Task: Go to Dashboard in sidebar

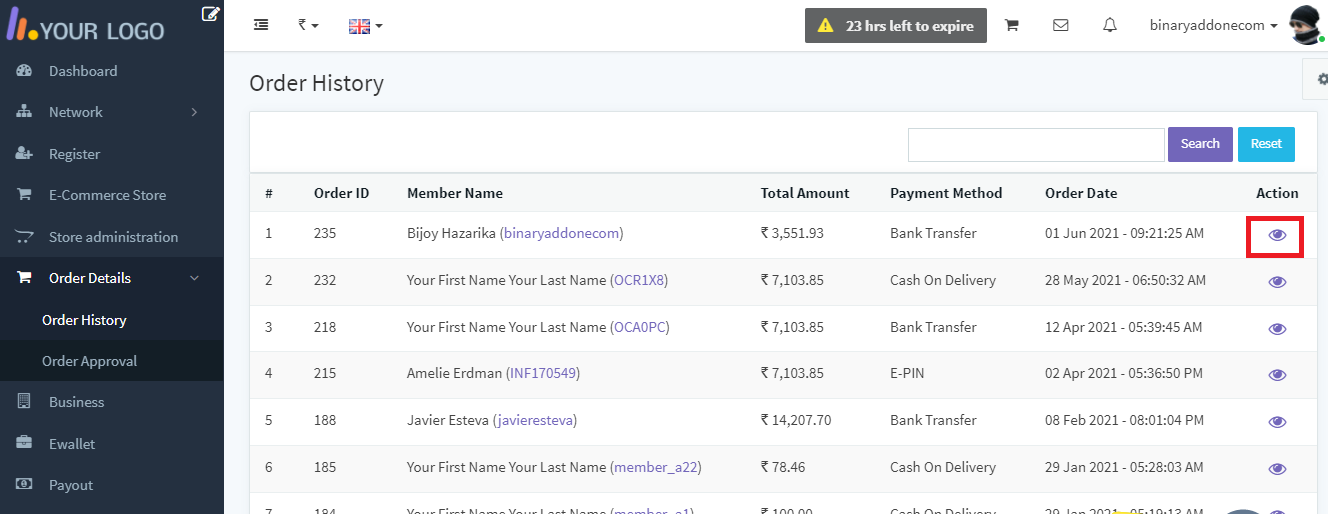Action: 83,71
